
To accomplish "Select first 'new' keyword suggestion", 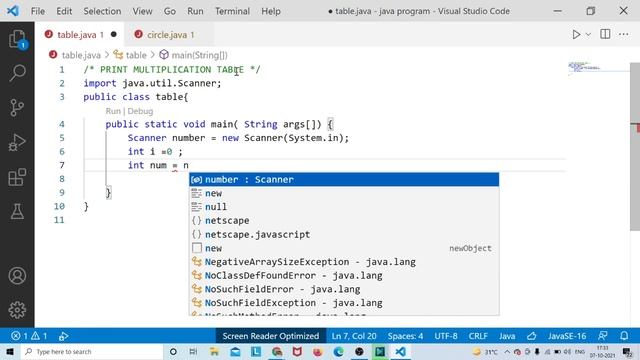I will (344, 193).
